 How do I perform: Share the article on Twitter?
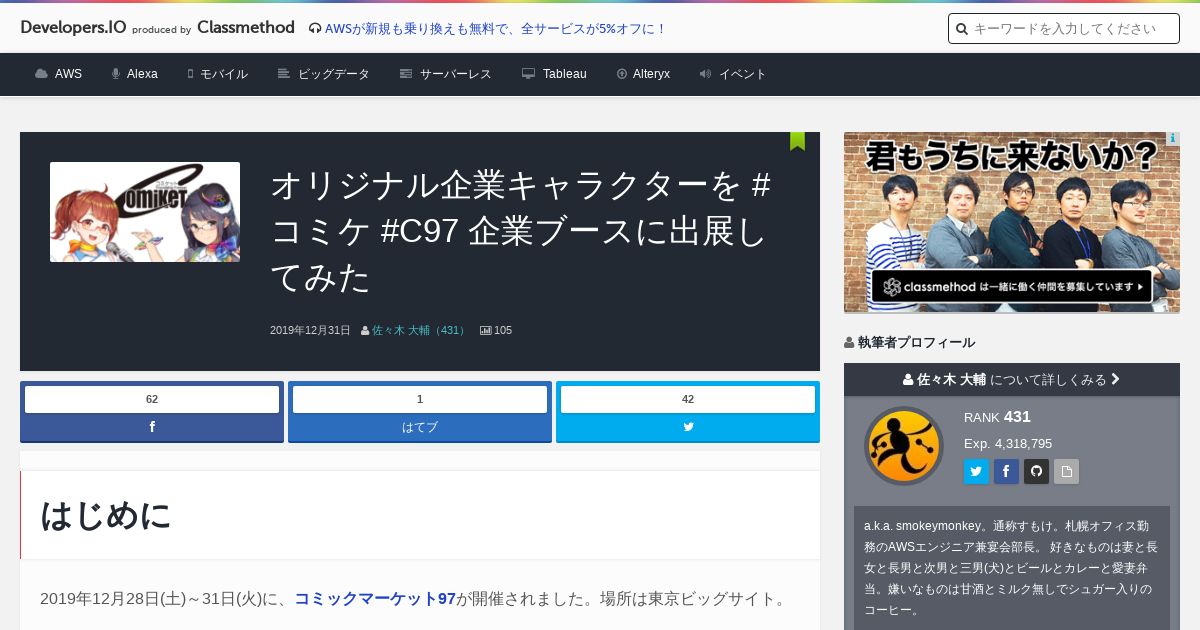point(688,427)
